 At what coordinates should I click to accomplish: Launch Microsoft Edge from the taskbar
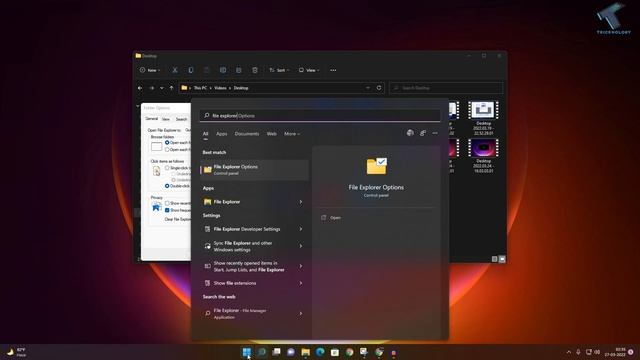[320, 352]
